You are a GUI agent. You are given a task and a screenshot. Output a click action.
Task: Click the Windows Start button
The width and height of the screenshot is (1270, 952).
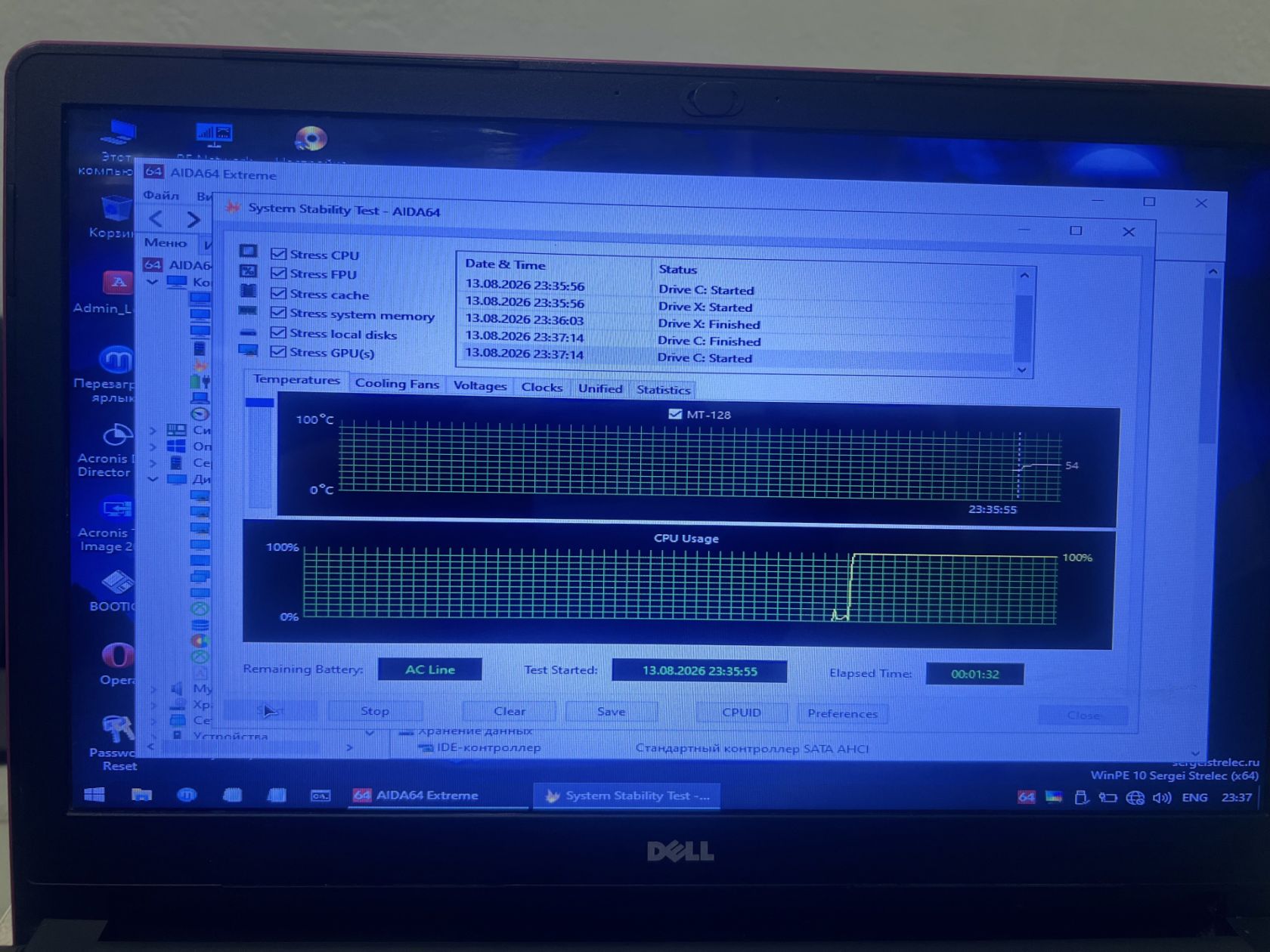pos(94,794)
